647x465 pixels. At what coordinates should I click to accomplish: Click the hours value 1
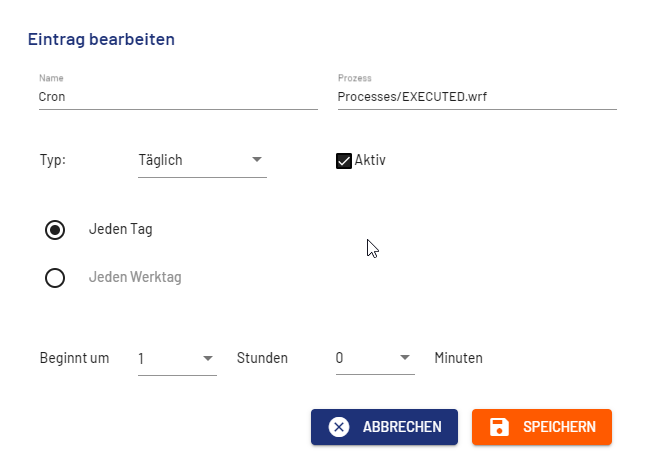click(x=142, y=358)
